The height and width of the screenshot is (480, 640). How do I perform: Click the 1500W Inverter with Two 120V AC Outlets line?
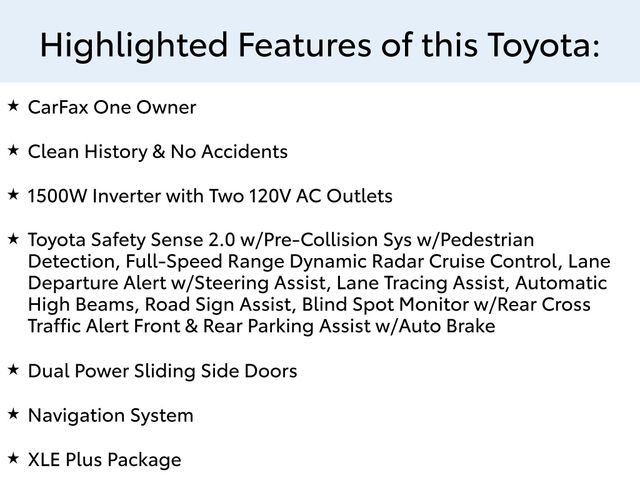click(x=210, y=196)
